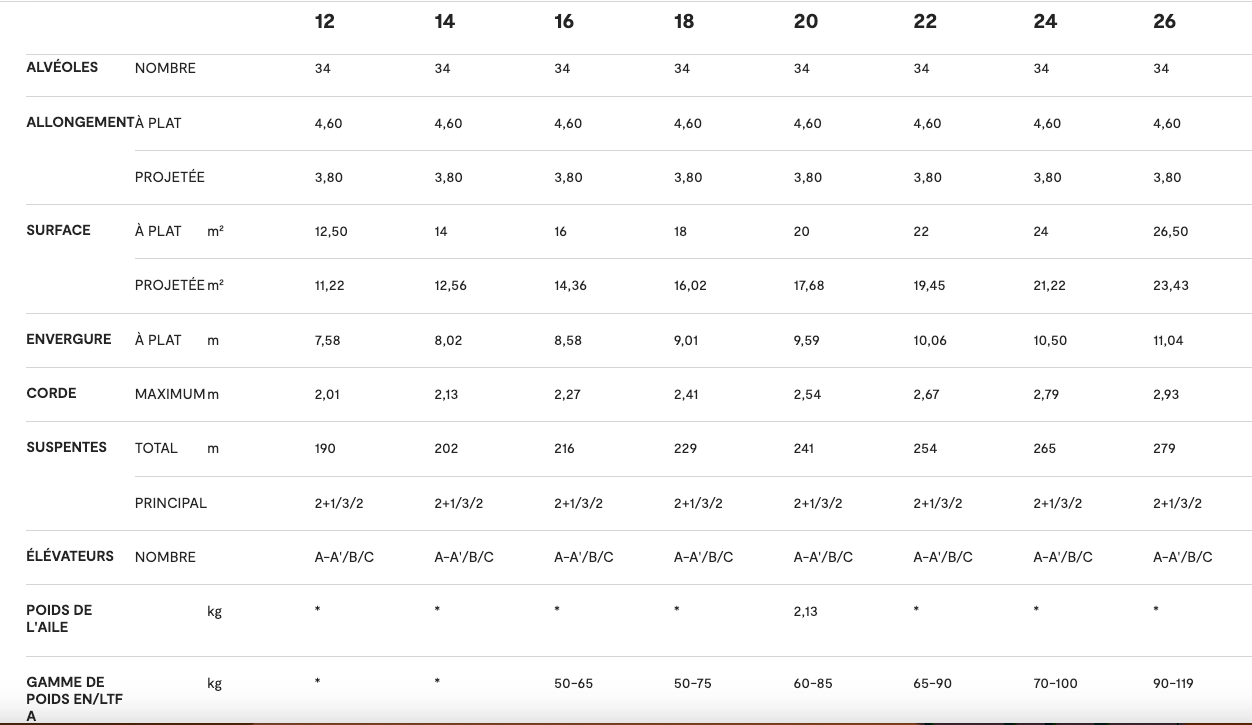Click the ALLONGEMENT row heading
The image size is (1252, 725).
click(x=80, y=122)
